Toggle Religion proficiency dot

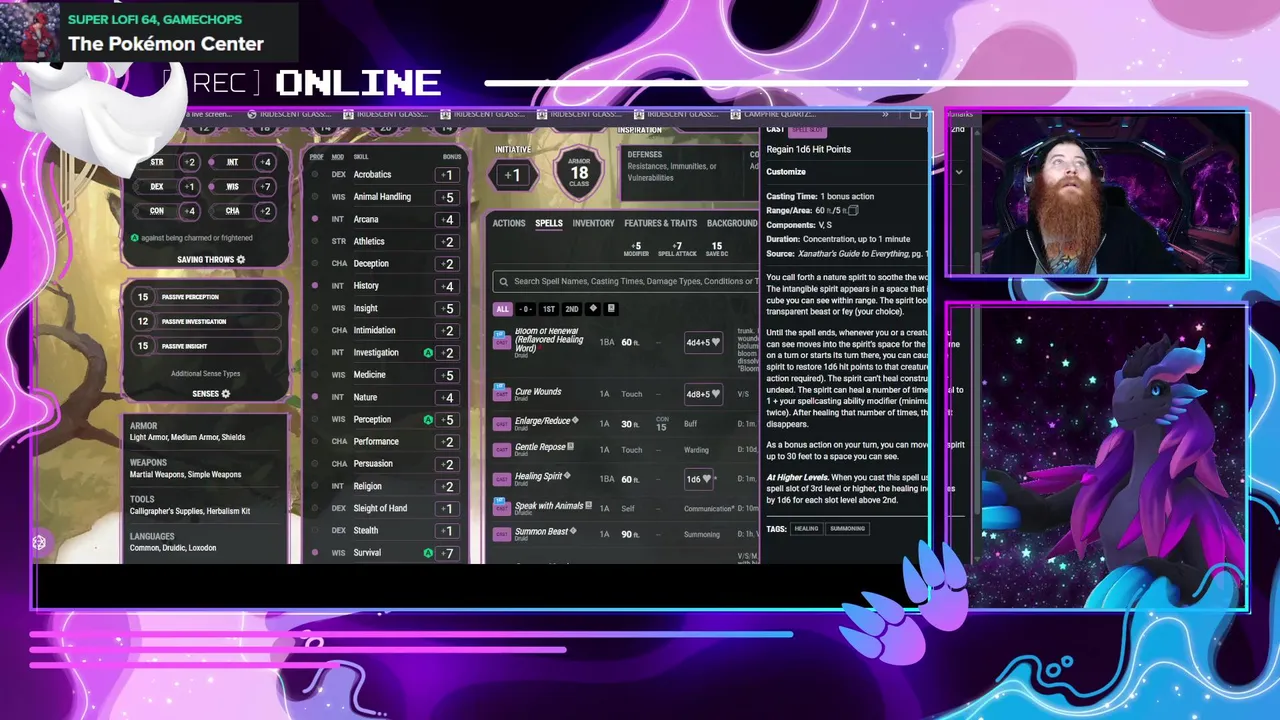coord(315,486)
